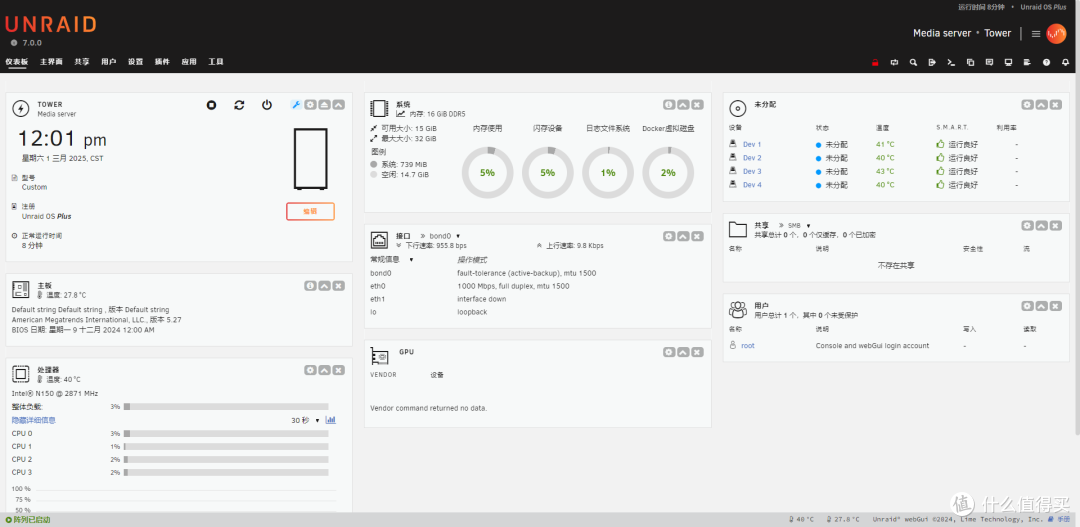Stop the array with the stop icon

[x=212, y=105]
